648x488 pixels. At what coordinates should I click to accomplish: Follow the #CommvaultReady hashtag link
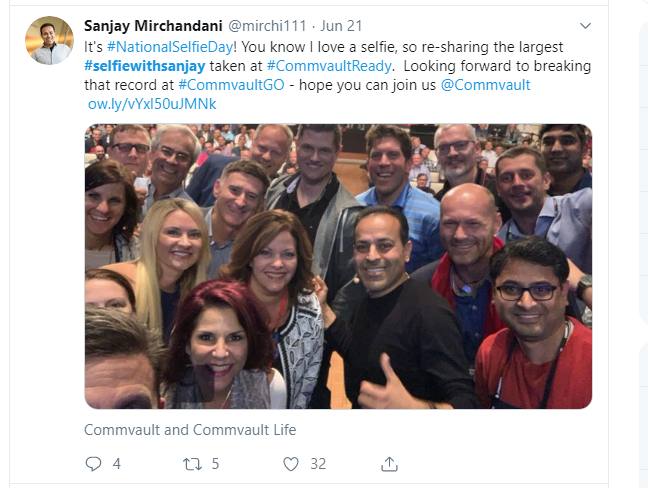(329, 66)
